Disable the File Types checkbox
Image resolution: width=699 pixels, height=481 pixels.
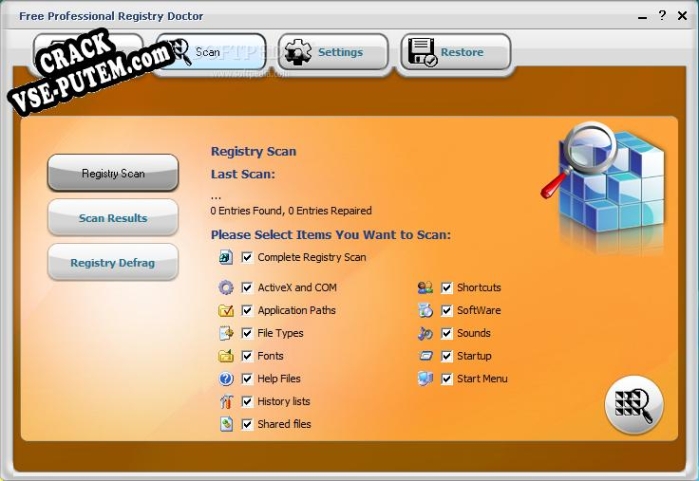[247, 333]
